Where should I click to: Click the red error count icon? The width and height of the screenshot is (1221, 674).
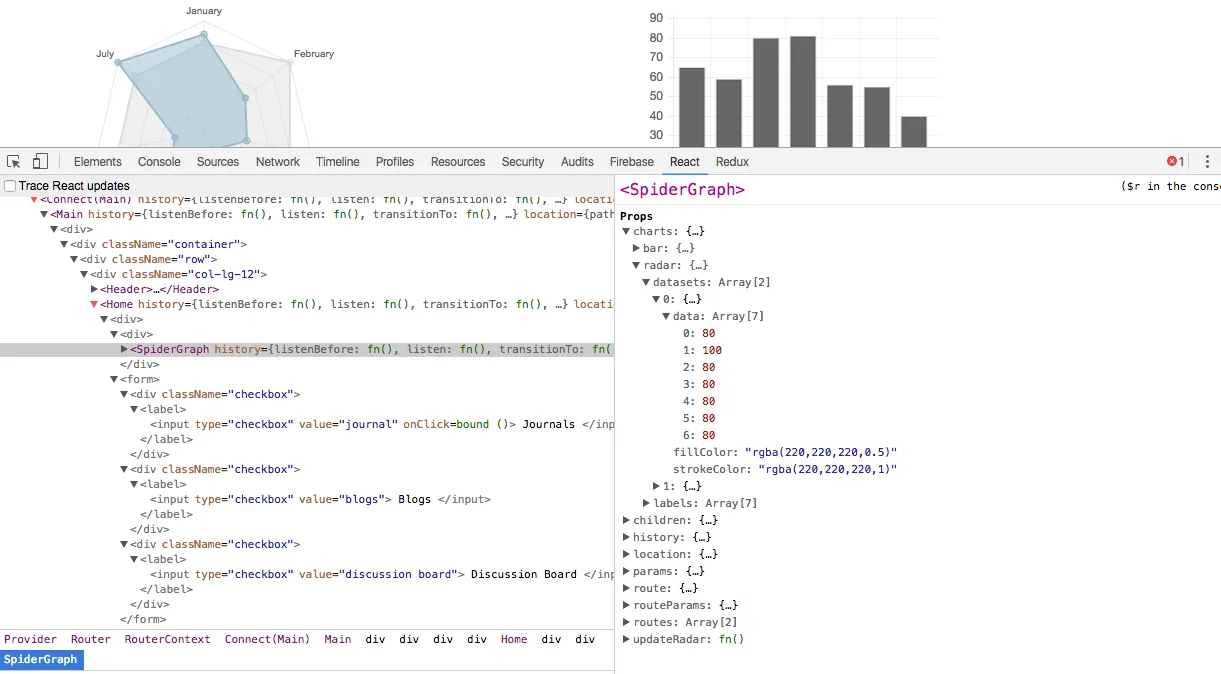(1175, 162)
